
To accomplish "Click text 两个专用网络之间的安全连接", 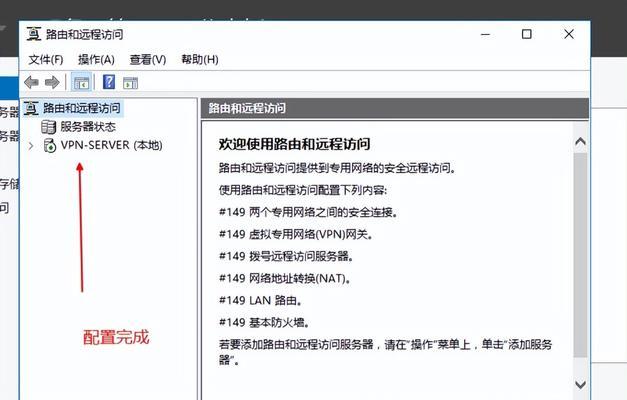I will click(323, 212).
